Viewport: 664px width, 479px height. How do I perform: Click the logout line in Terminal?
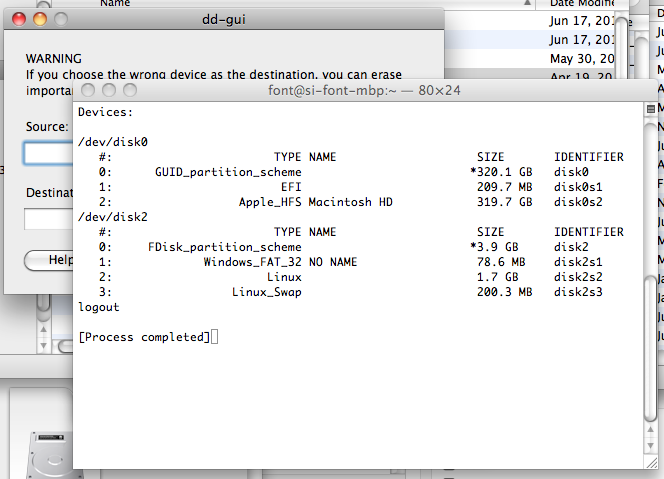99,307
